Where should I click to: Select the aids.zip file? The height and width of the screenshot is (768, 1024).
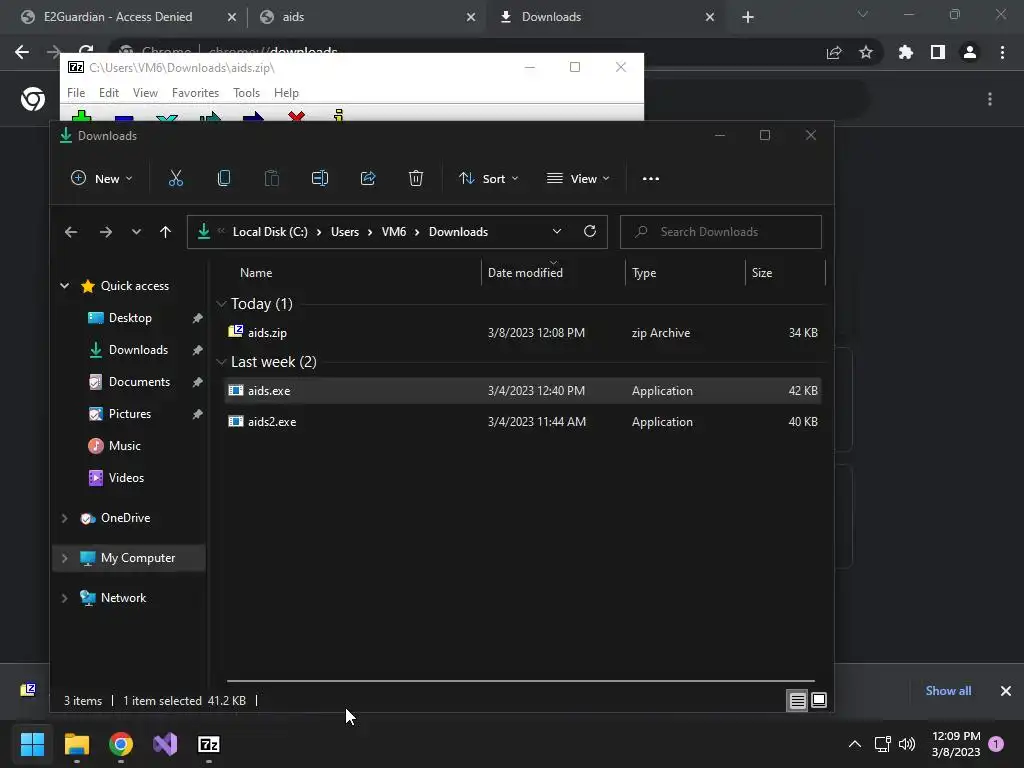point(522,332)
